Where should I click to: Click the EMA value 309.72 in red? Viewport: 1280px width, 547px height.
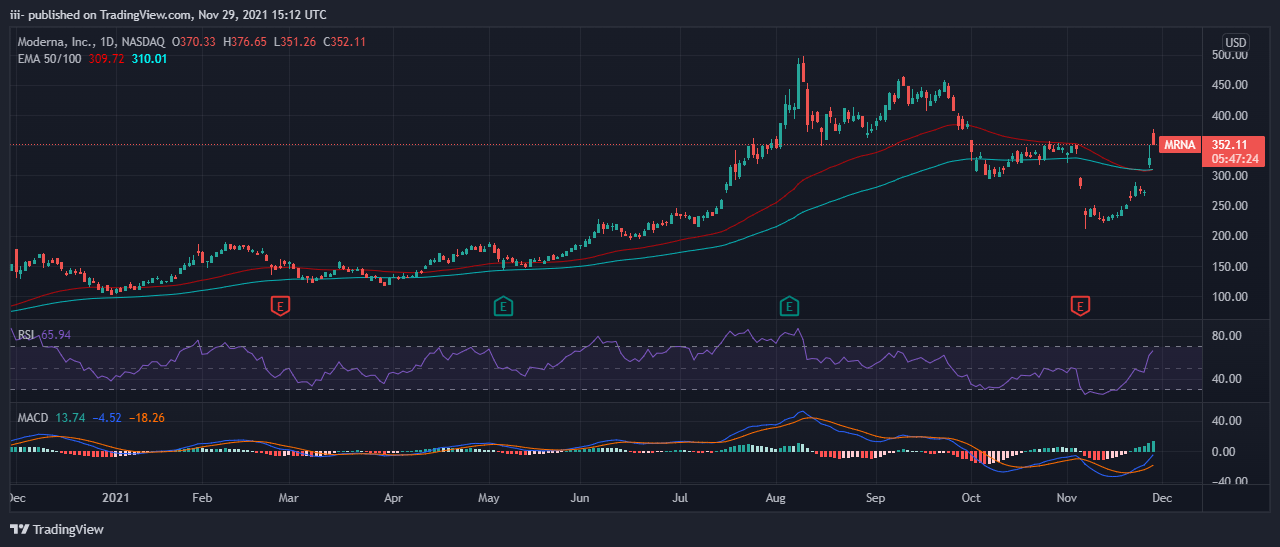click(106, 59)
